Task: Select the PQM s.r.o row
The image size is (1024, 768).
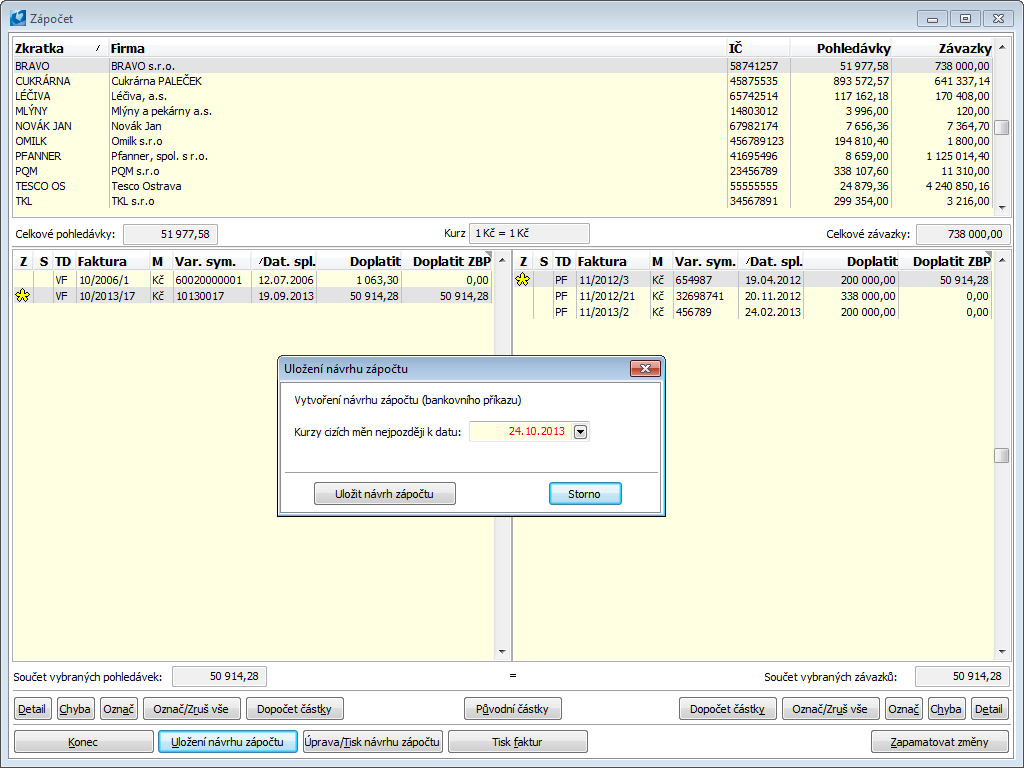Action: [503, 171]
